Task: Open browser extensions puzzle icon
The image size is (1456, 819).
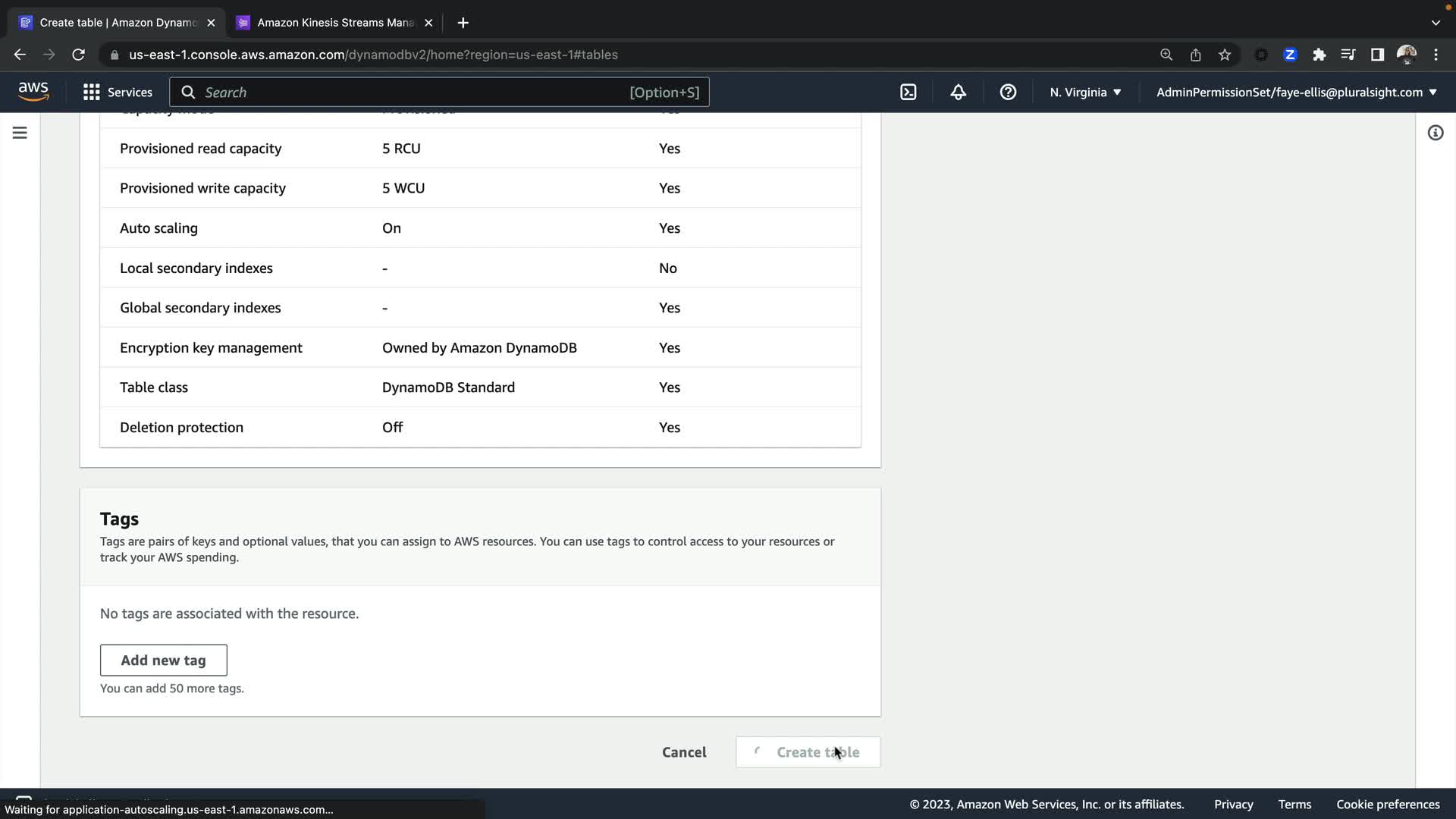Action: [x=1319, y=55]
